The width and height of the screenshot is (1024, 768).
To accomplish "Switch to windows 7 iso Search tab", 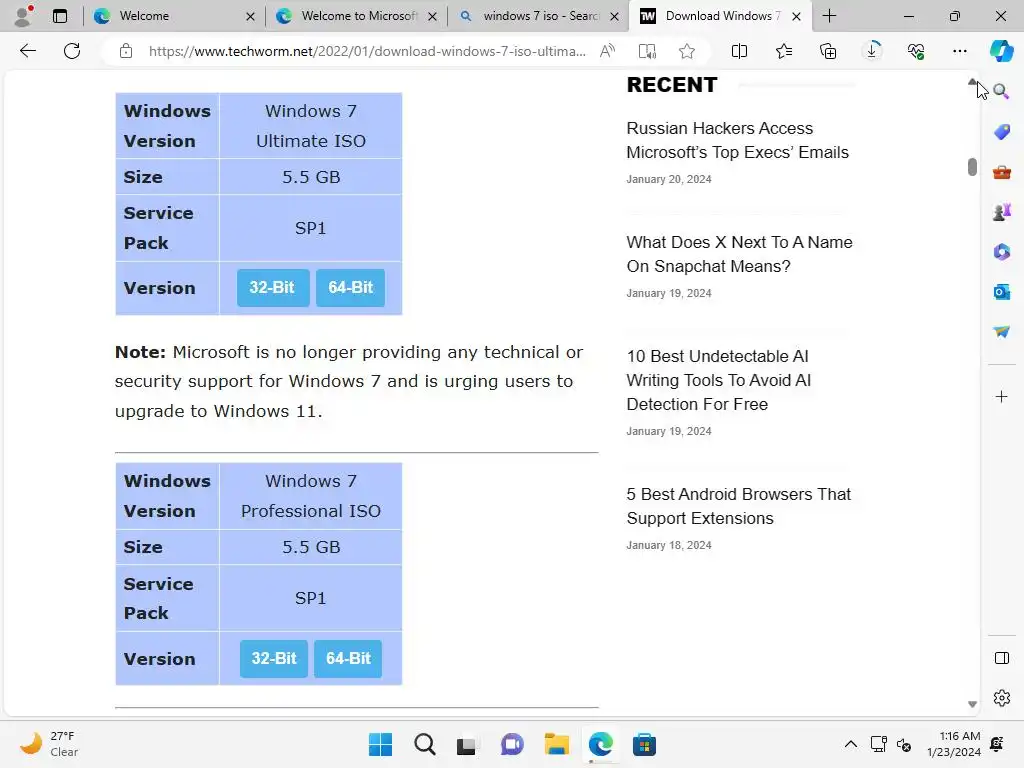I will coord(538,16).
